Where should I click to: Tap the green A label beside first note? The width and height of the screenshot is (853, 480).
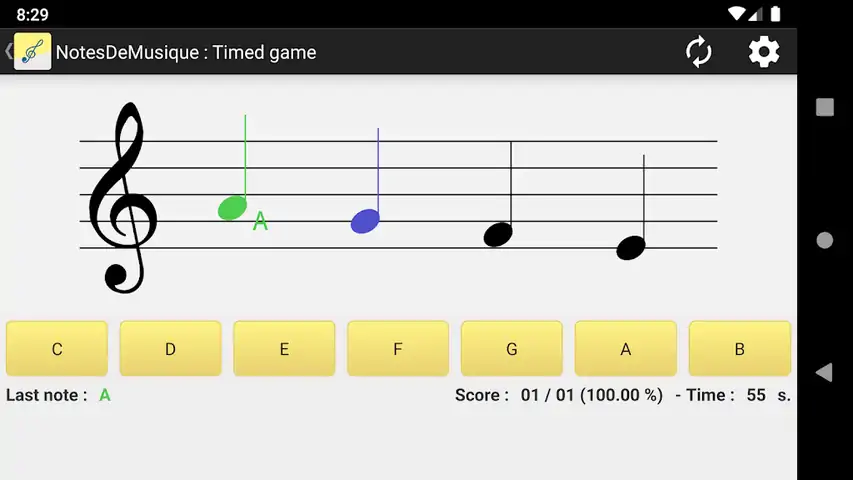point(260,222)
